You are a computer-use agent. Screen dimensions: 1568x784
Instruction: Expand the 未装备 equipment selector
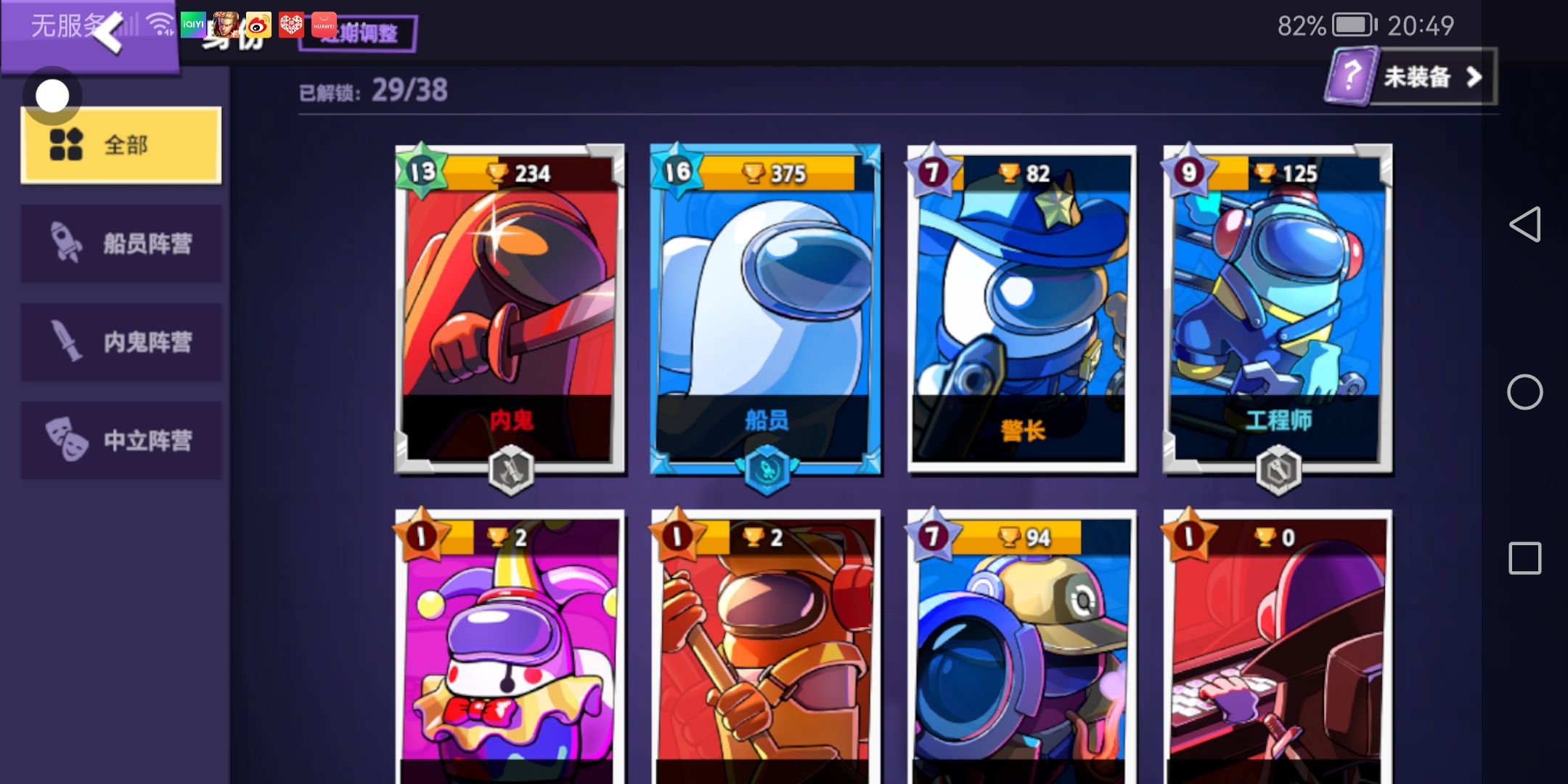click(1410, 76)
